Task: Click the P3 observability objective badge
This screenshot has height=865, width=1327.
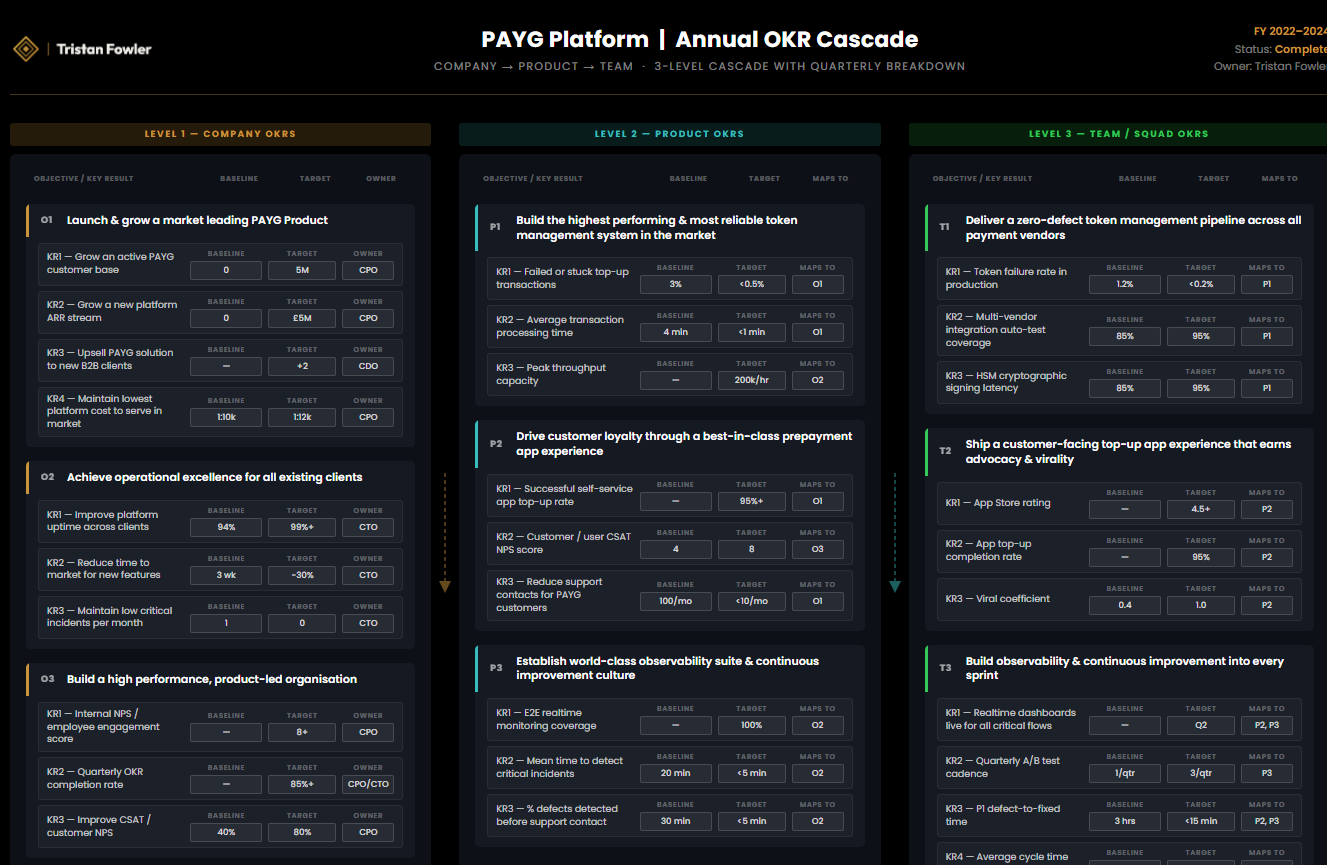Action: click(x=494, y=668)
